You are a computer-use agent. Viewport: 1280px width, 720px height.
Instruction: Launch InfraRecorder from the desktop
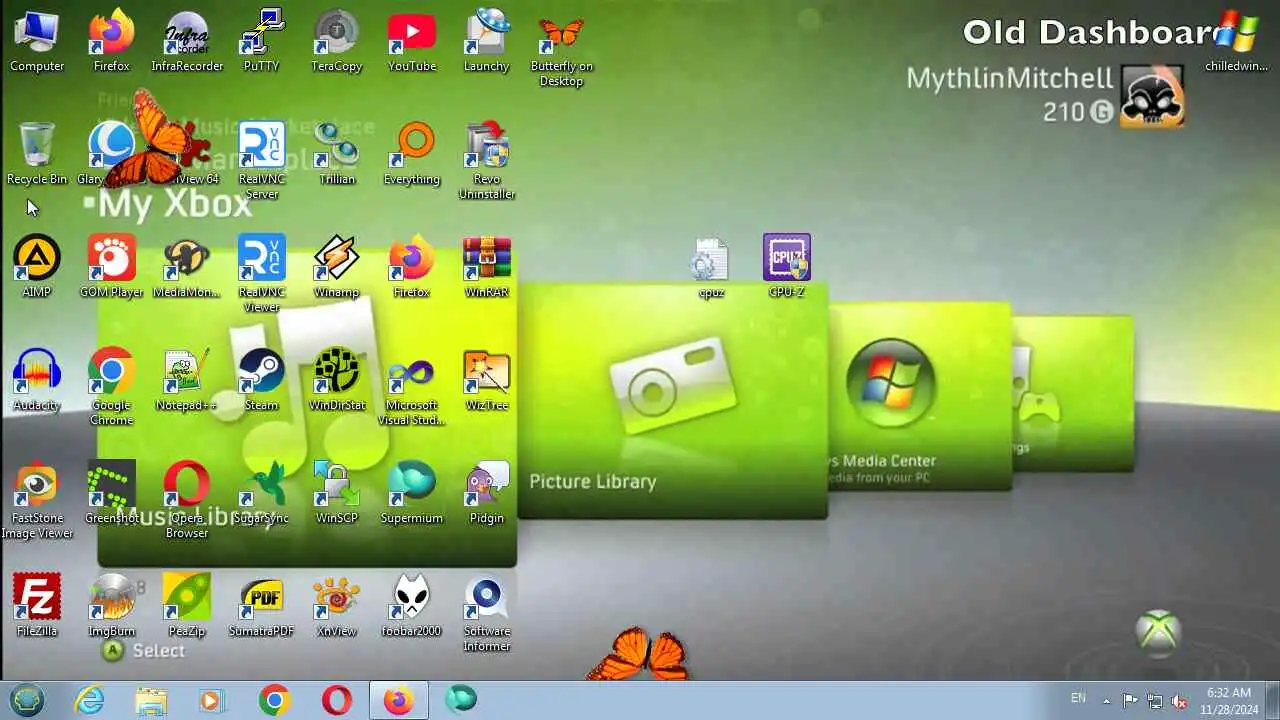point(187,41)
